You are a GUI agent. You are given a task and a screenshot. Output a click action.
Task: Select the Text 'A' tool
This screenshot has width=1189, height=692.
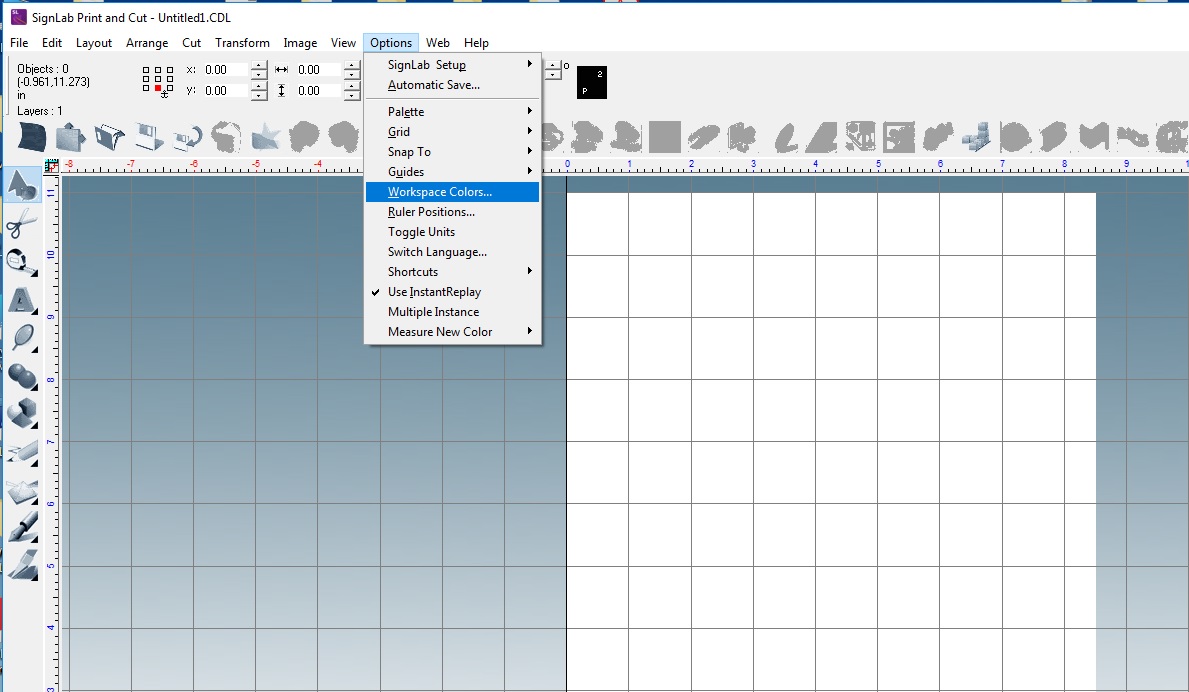[22, 300]
